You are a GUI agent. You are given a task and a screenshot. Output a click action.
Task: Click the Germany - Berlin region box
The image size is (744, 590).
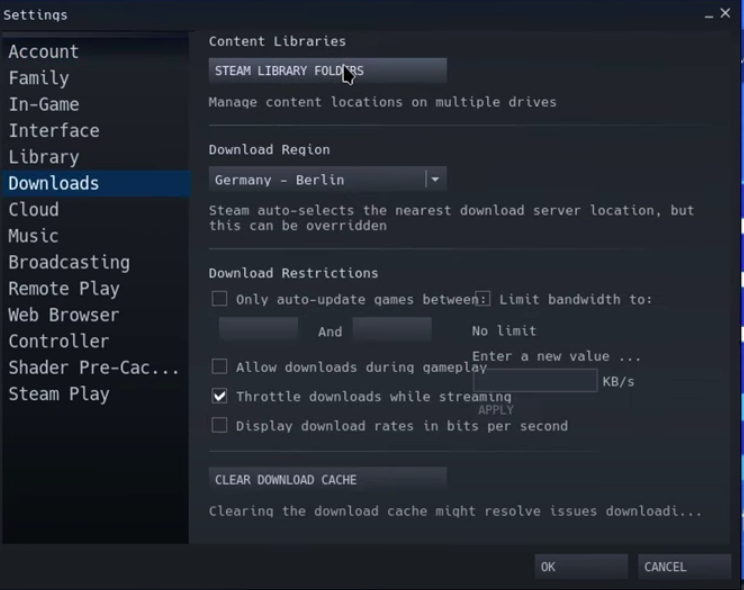327,179
